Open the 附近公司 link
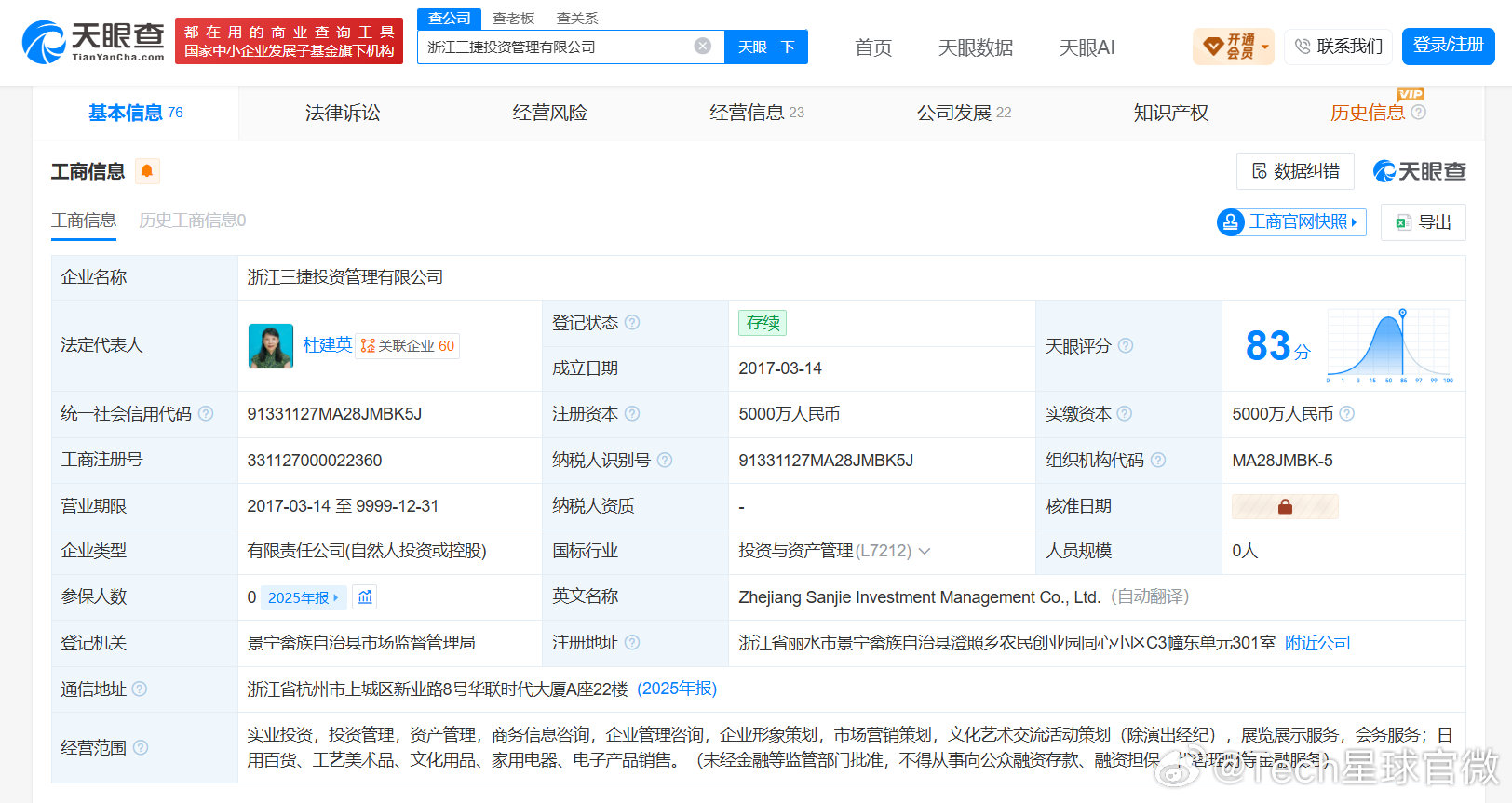The image size is (1512, 803). (x=1316, y=643)
